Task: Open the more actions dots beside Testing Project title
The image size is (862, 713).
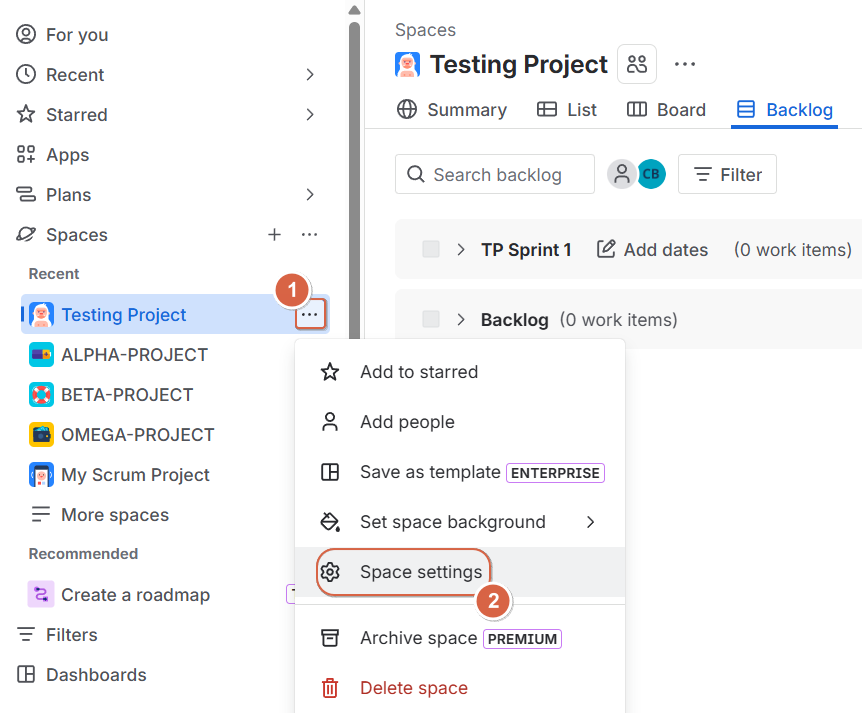Action: (684, 64)
